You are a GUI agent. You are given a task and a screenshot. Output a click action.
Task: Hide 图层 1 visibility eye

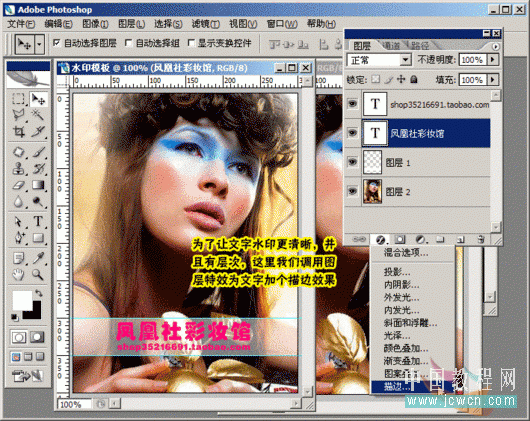pos(353,162)
